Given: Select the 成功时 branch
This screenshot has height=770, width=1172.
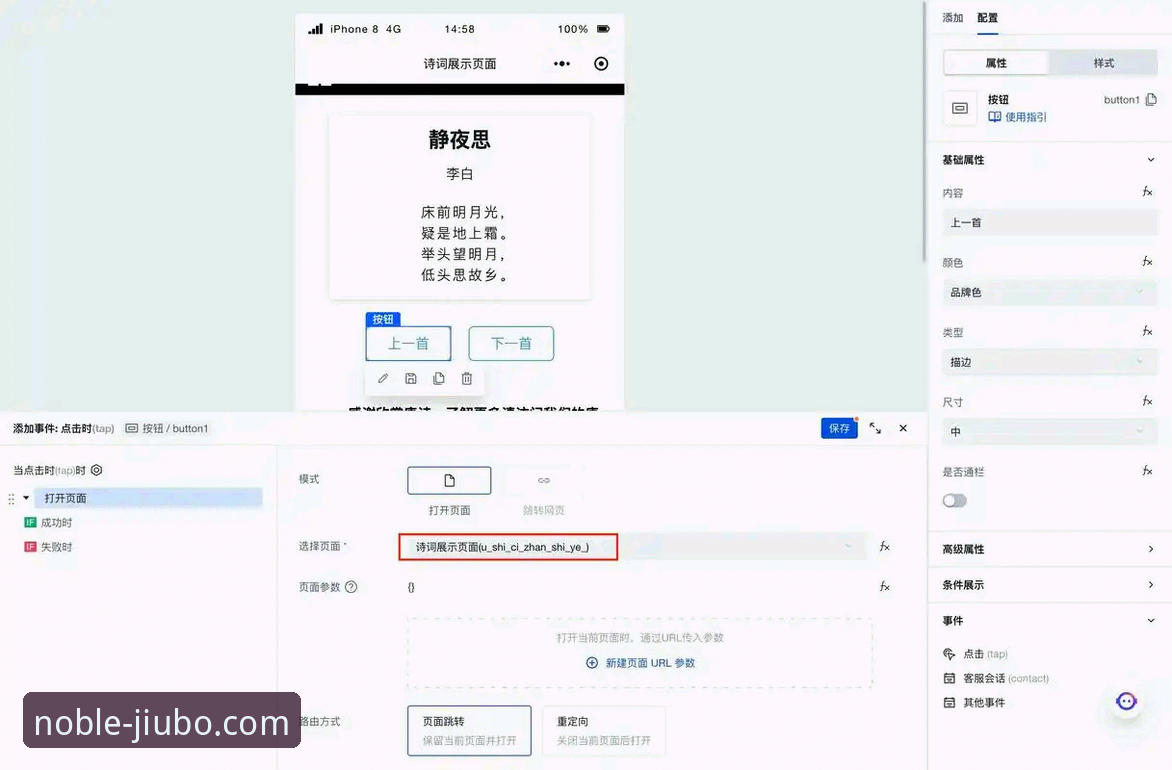Looking at the screenshot, I should (x=49, y=523).
